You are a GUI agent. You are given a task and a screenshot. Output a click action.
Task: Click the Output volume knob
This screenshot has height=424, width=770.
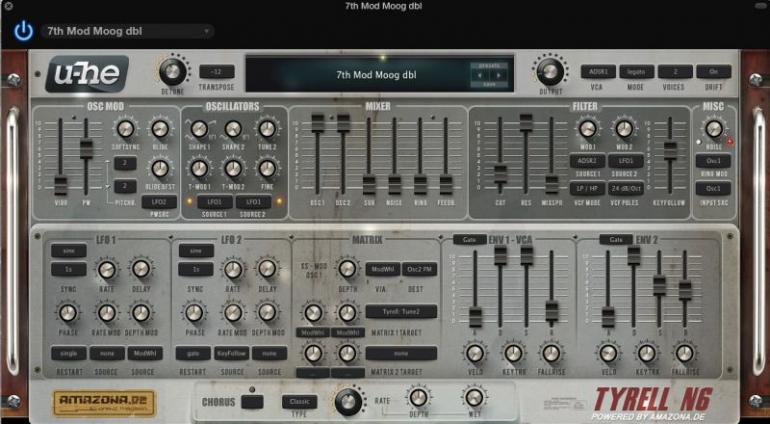tap(550, 72)
